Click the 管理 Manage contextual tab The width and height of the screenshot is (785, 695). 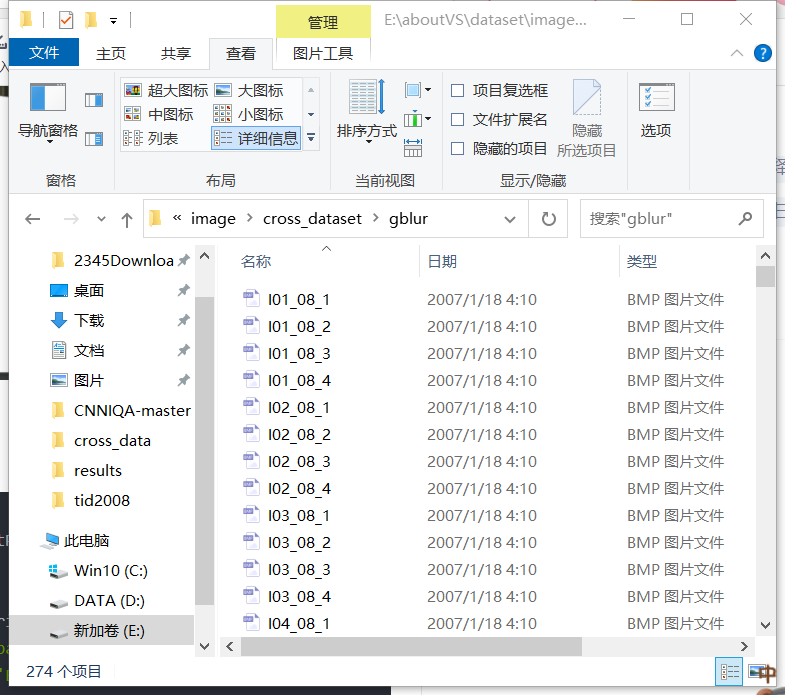point(323,22)
